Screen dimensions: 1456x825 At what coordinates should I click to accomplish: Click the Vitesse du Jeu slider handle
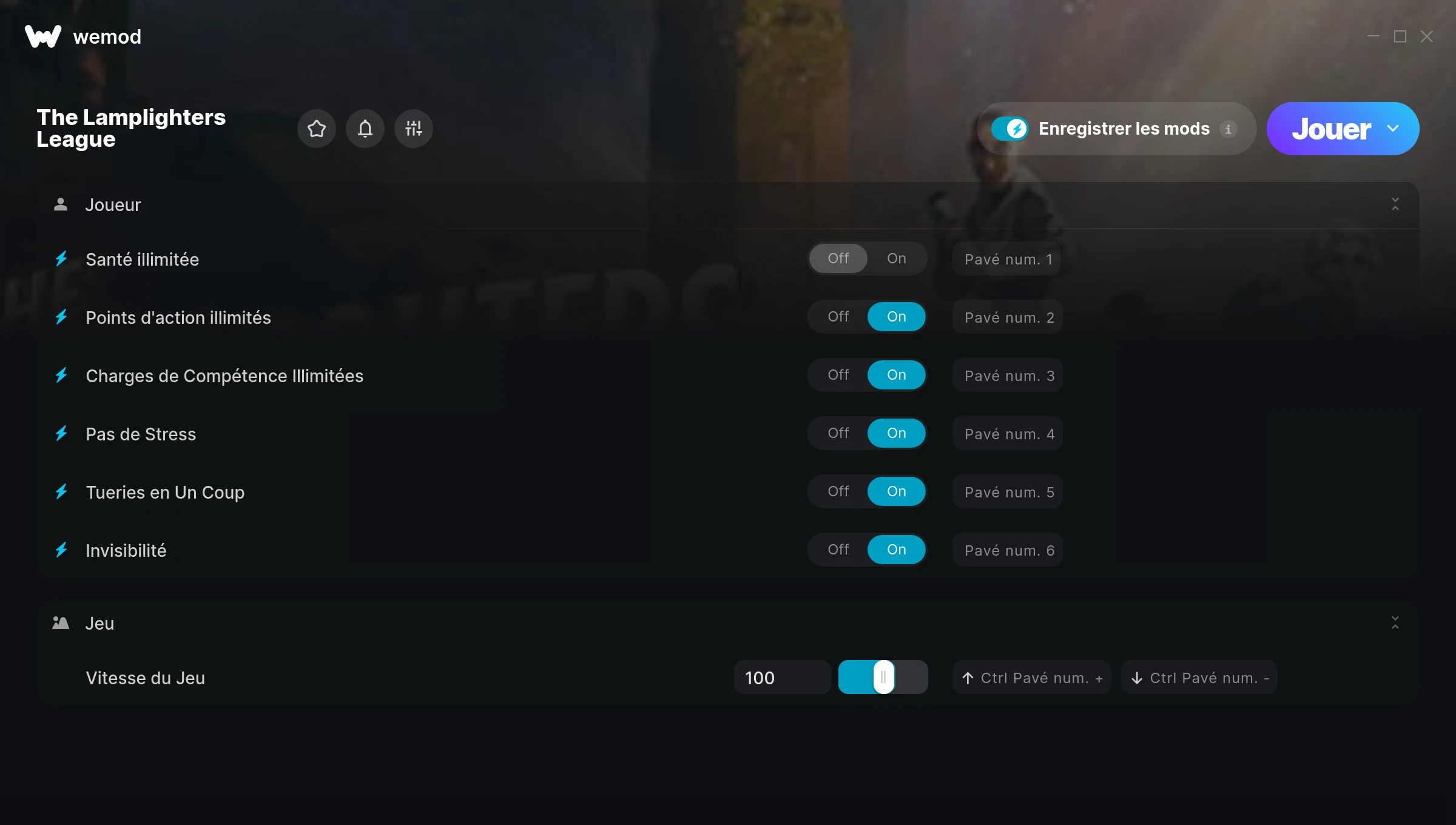(x=884, y=677)
